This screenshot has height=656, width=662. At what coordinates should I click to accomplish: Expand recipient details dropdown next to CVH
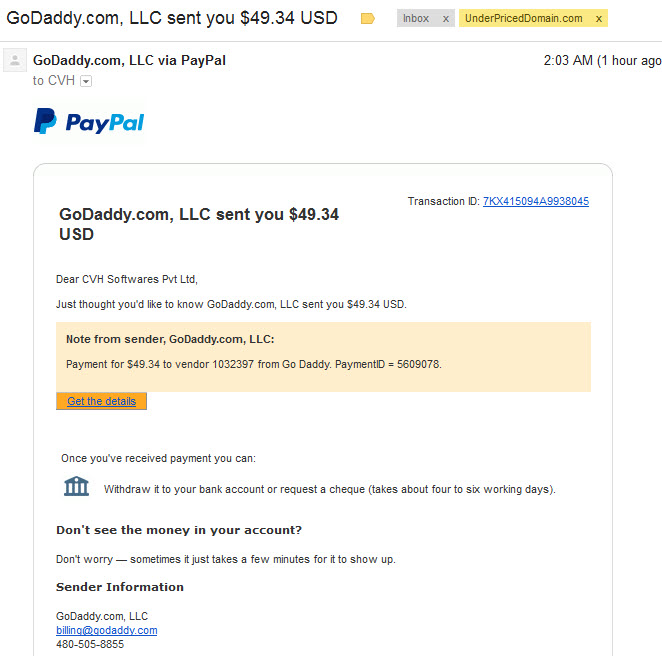(x=86, y=81)
